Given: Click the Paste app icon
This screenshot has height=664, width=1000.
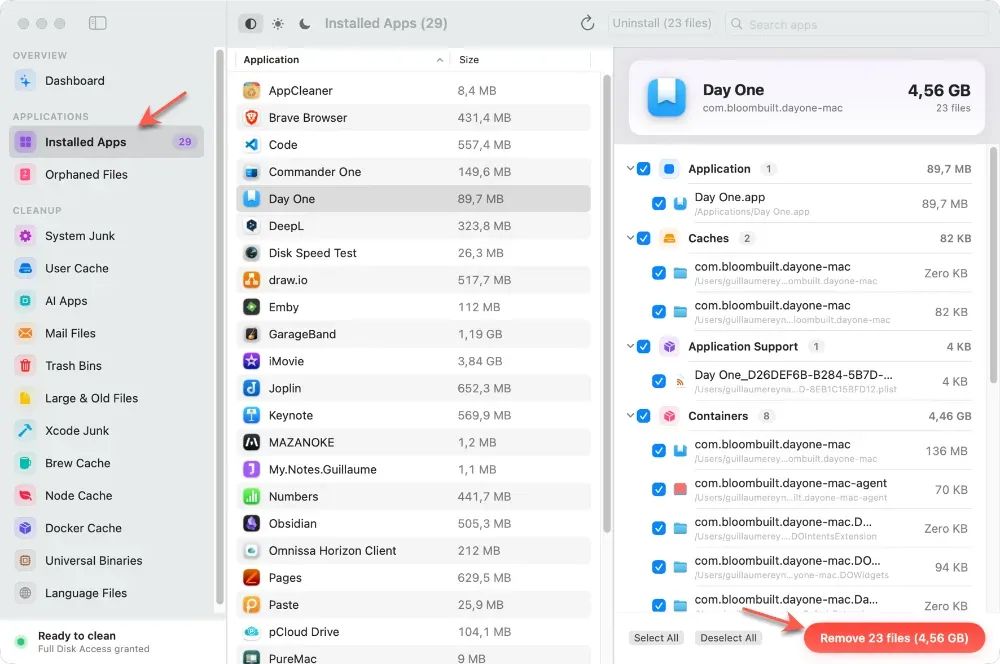Looking at the screenshot, I should point(251,605).
